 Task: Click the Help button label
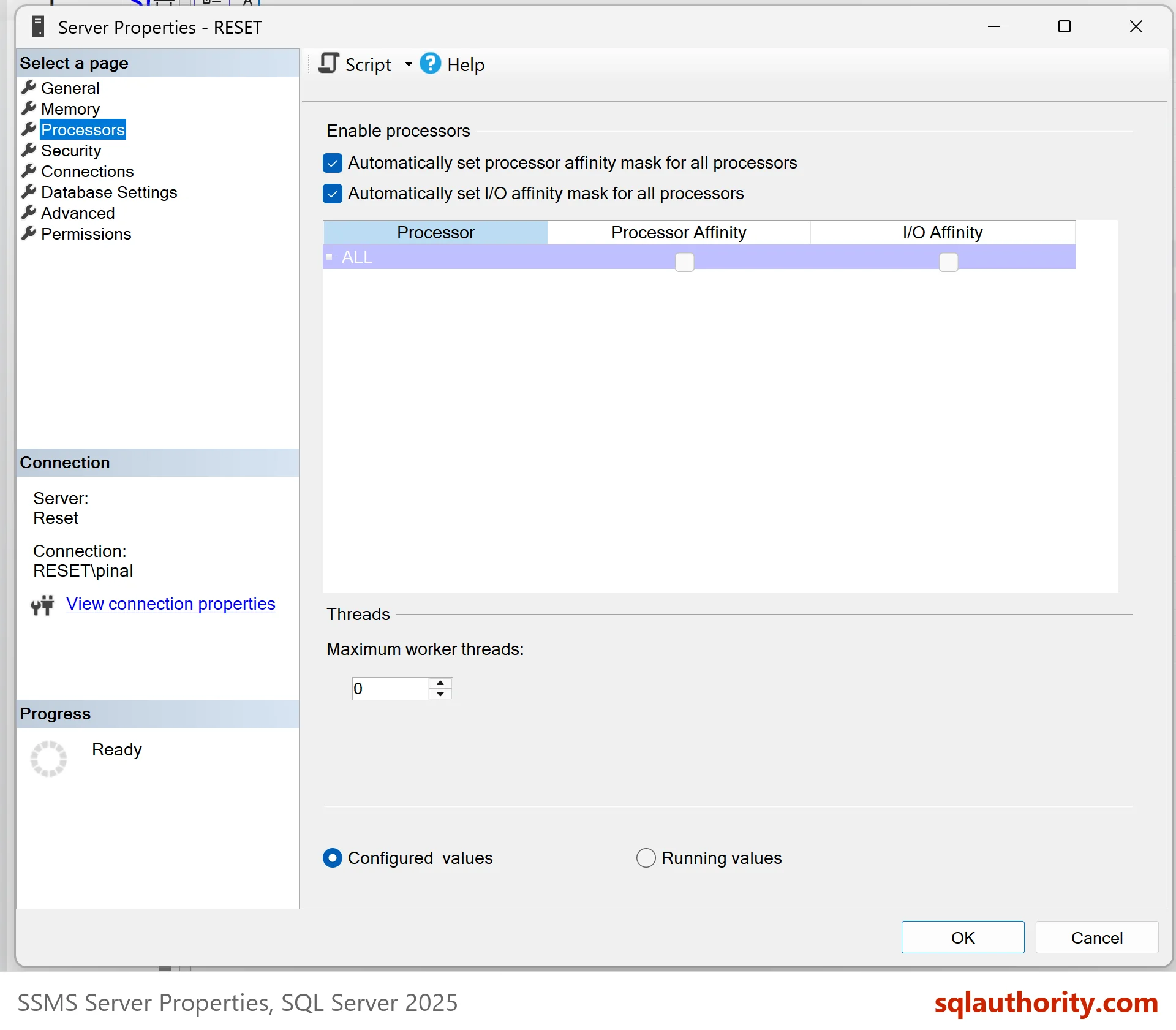(x=466, y=65)
